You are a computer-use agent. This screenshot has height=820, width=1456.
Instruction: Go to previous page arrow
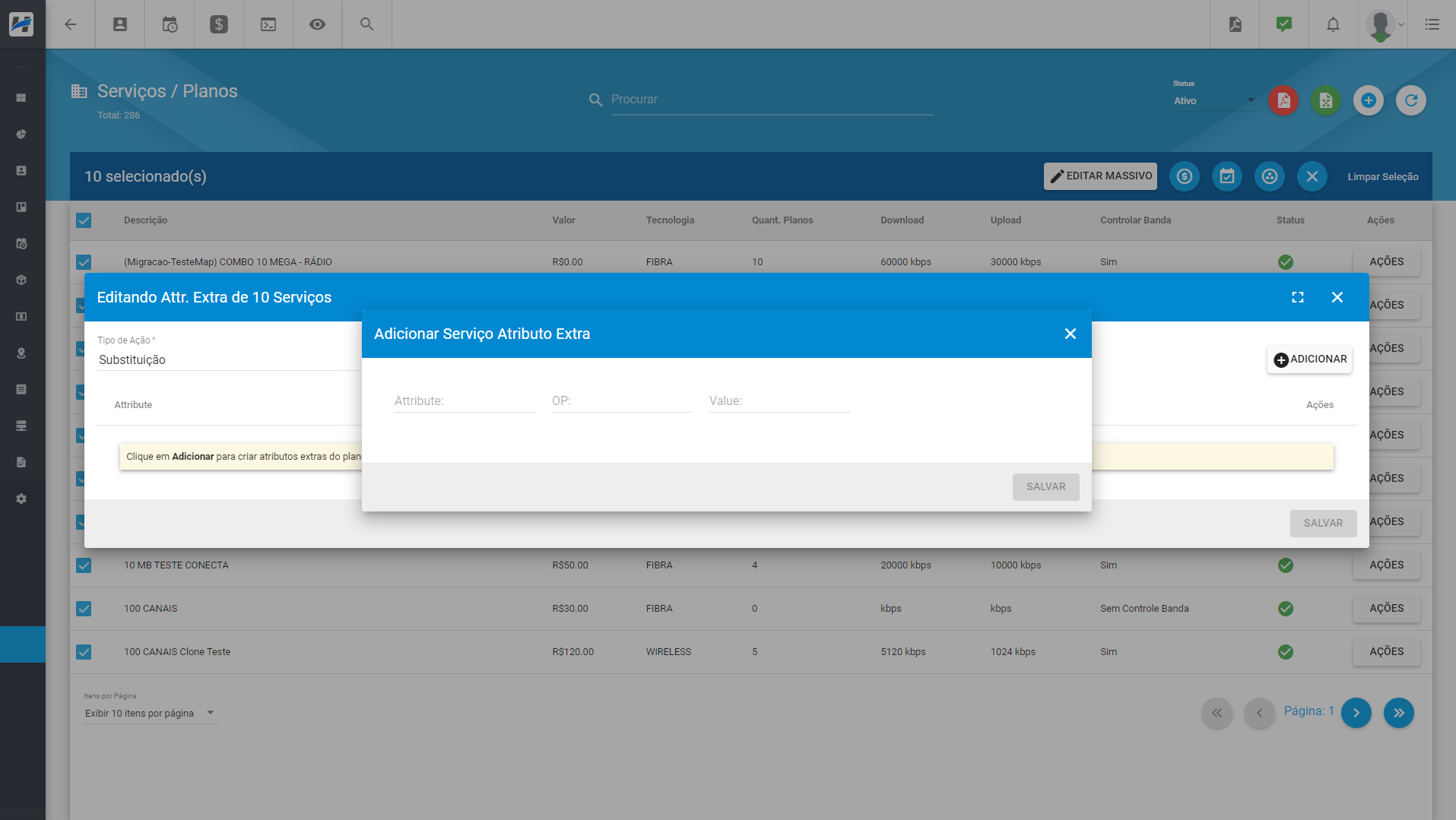tap(1260, 713)
